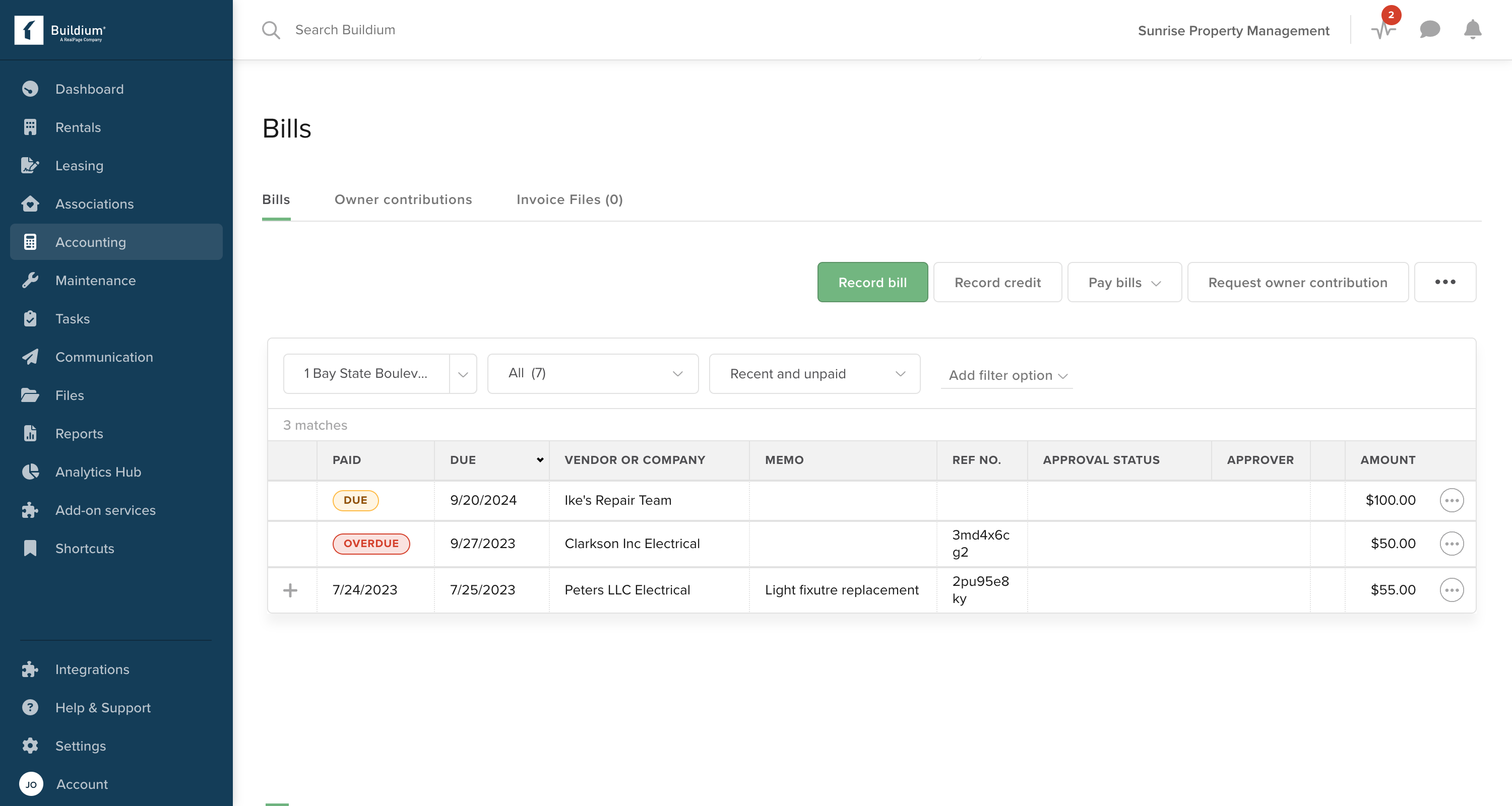Click the search magnifier icon
This screenshot has width=1512, height=806.
point(271,30)
